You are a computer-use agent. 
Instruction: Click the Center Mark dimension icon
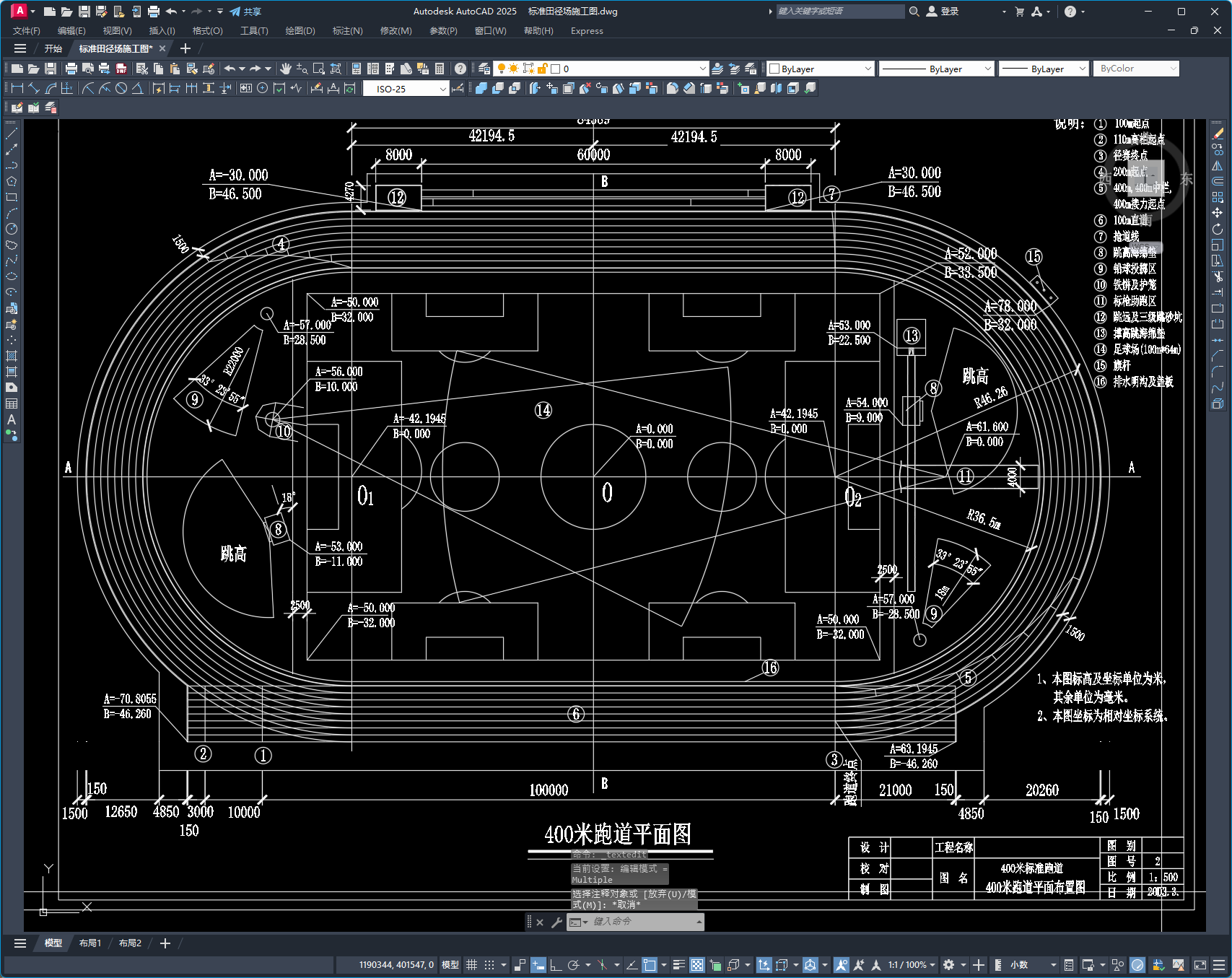(263, 88)
